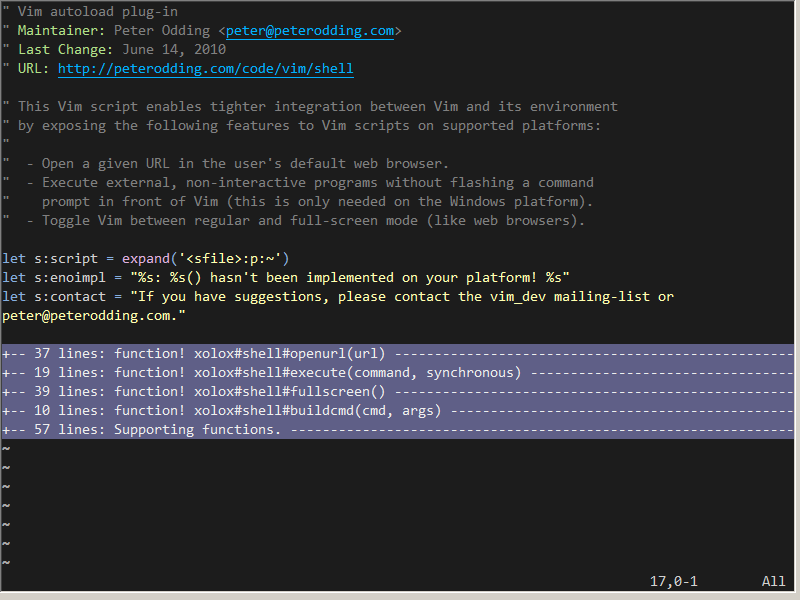Open the peter@peterodding.com email link
The width and height of the screenshot is (800, 600).
click(310, 31)
